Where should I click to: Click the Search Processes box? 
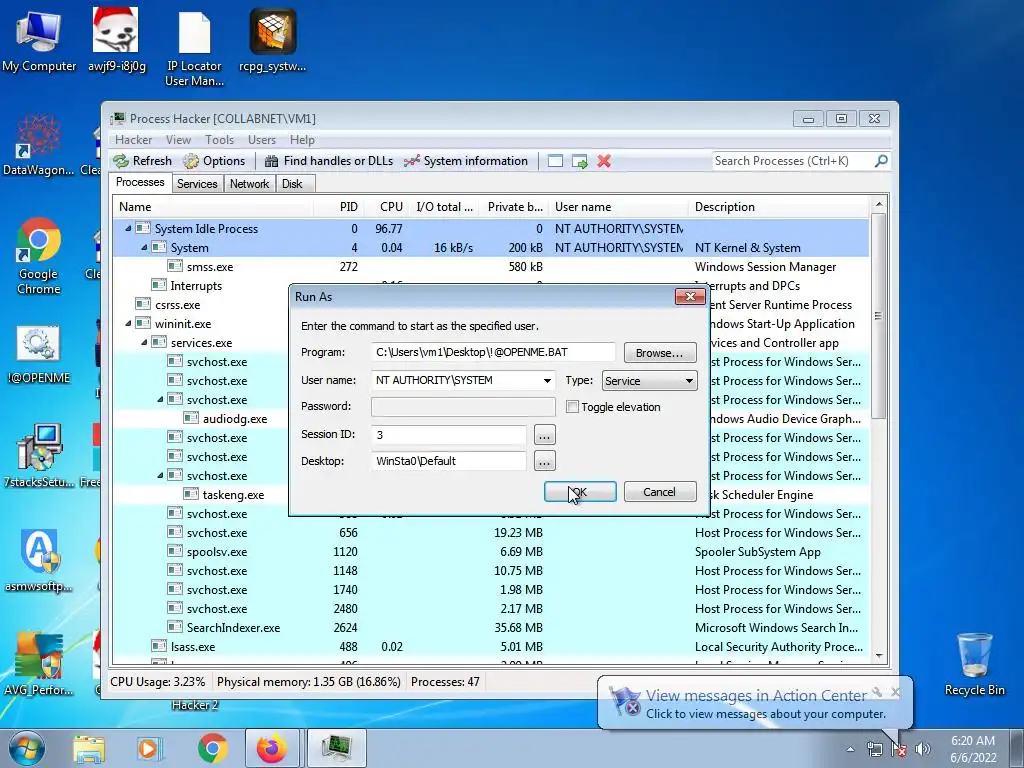pyautogui.click(x=793, y=161)
